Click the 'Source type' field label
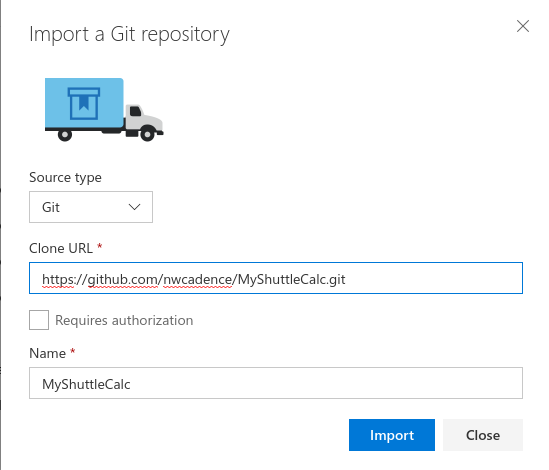 [x=65, y=178]
